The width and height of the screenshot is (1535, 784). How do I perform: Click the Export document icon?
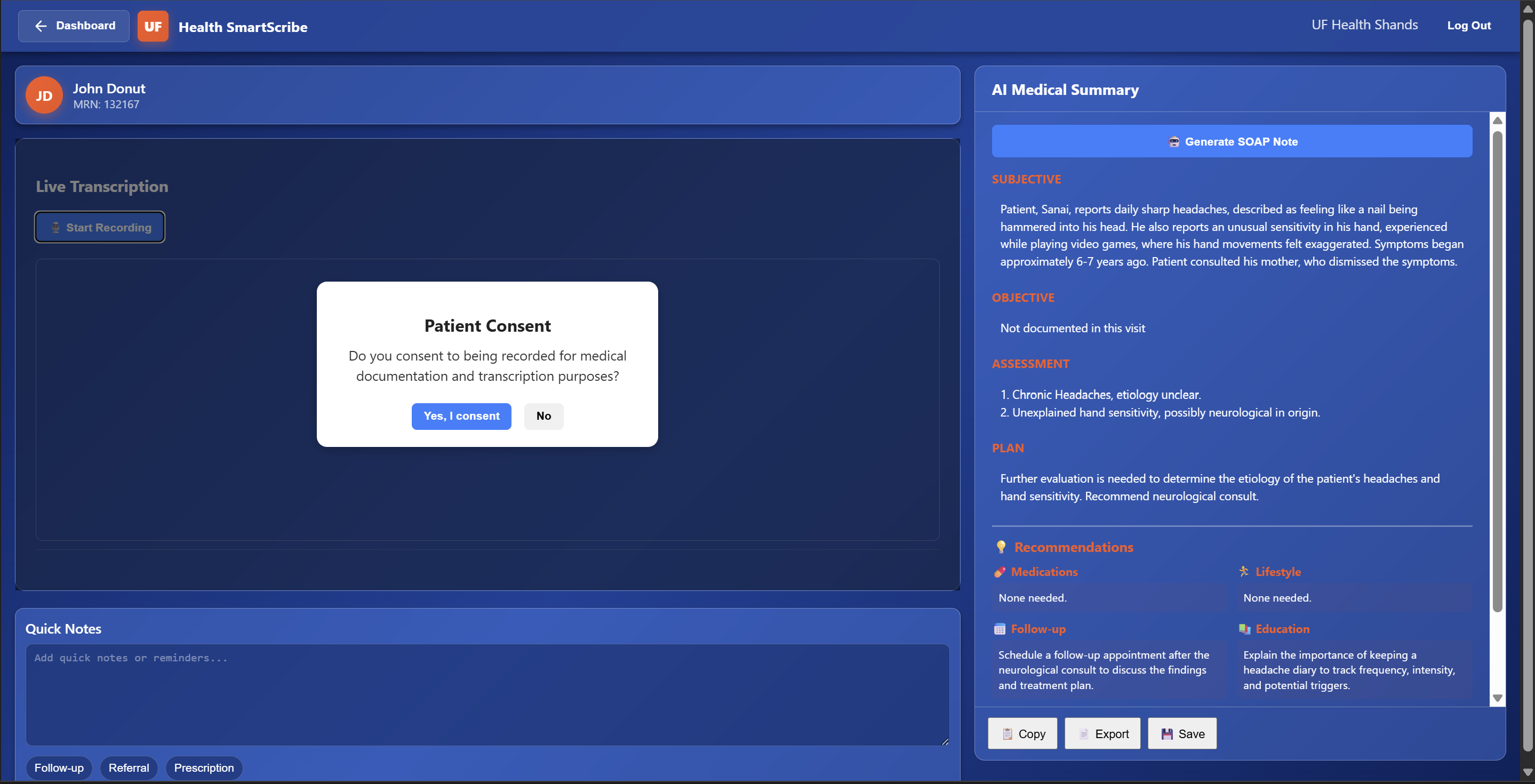click(x=1084, y=734)
